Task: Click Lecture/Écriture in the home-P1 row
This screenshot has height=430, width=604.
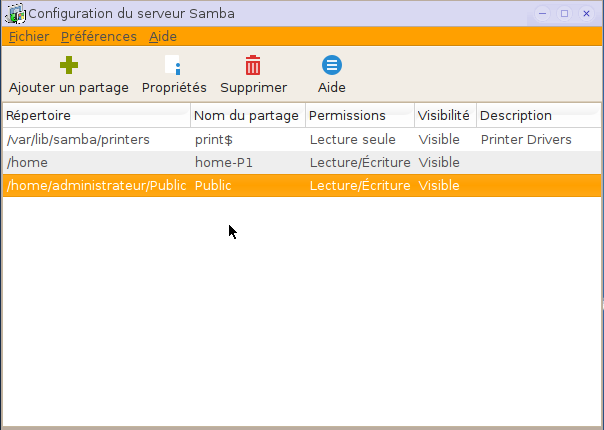Action: pos(360,163)
